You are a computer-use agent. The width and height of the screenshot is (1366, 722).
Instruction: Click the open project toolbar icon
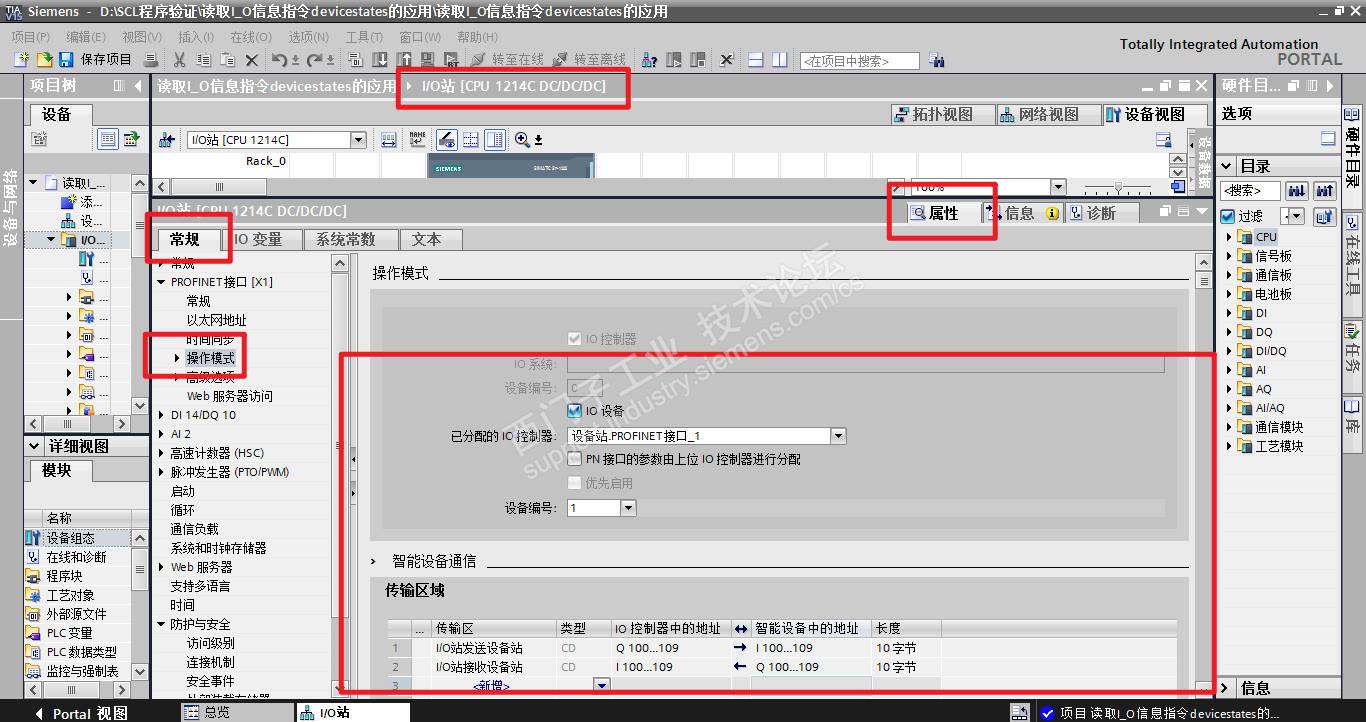click(x=45, y=60)
